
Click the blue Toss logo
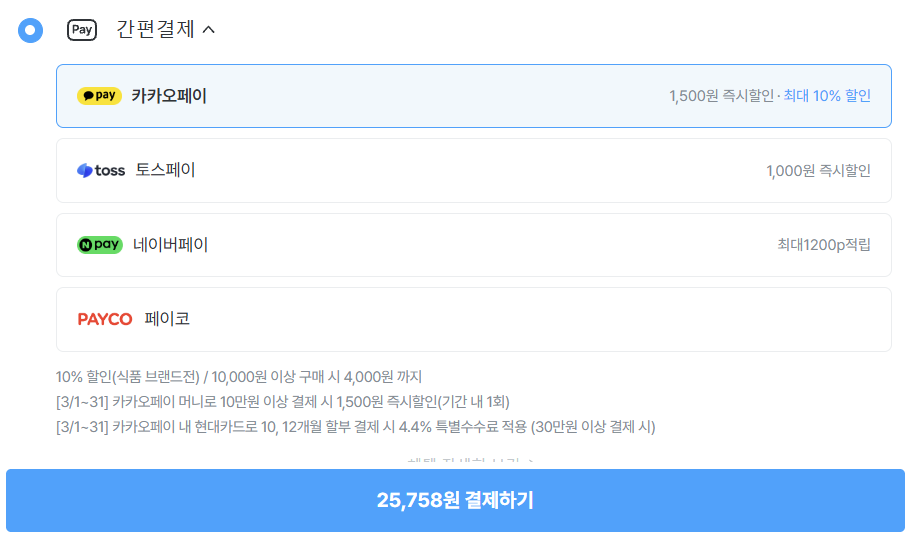click(101, 170)
